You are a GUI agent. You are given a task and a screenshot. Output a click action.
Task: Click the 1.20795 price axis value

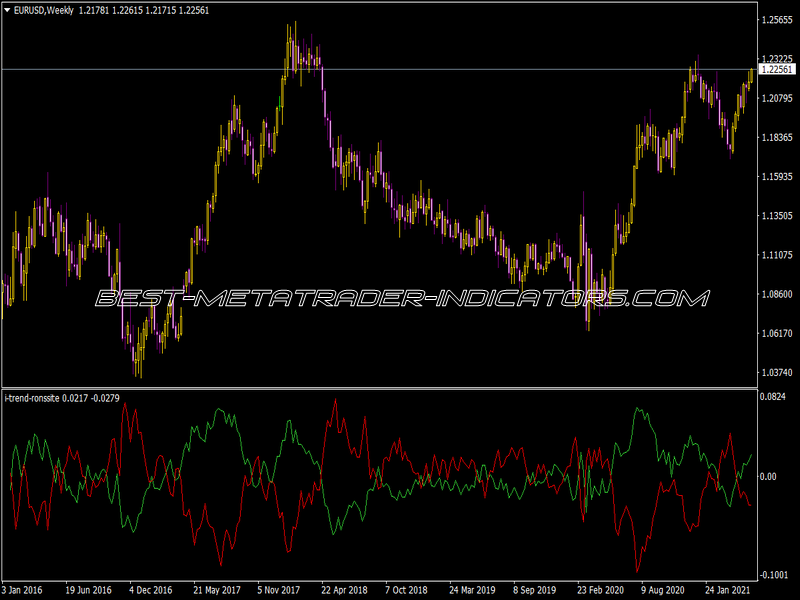(x=777, y=98)
